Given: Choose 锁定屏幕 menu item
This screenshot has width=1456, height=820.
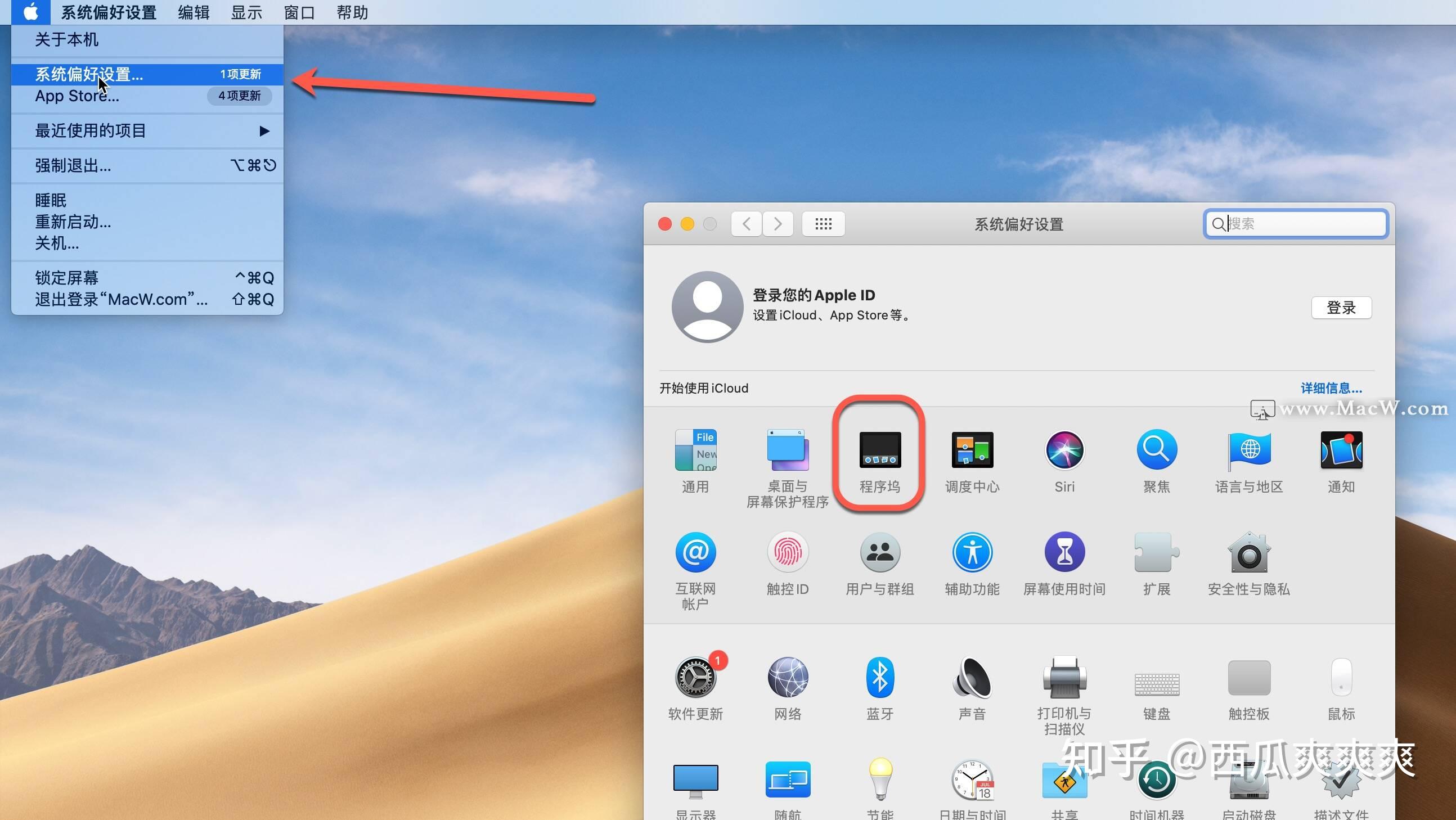Looking at the screenshot, I should (x=147, y=277).
